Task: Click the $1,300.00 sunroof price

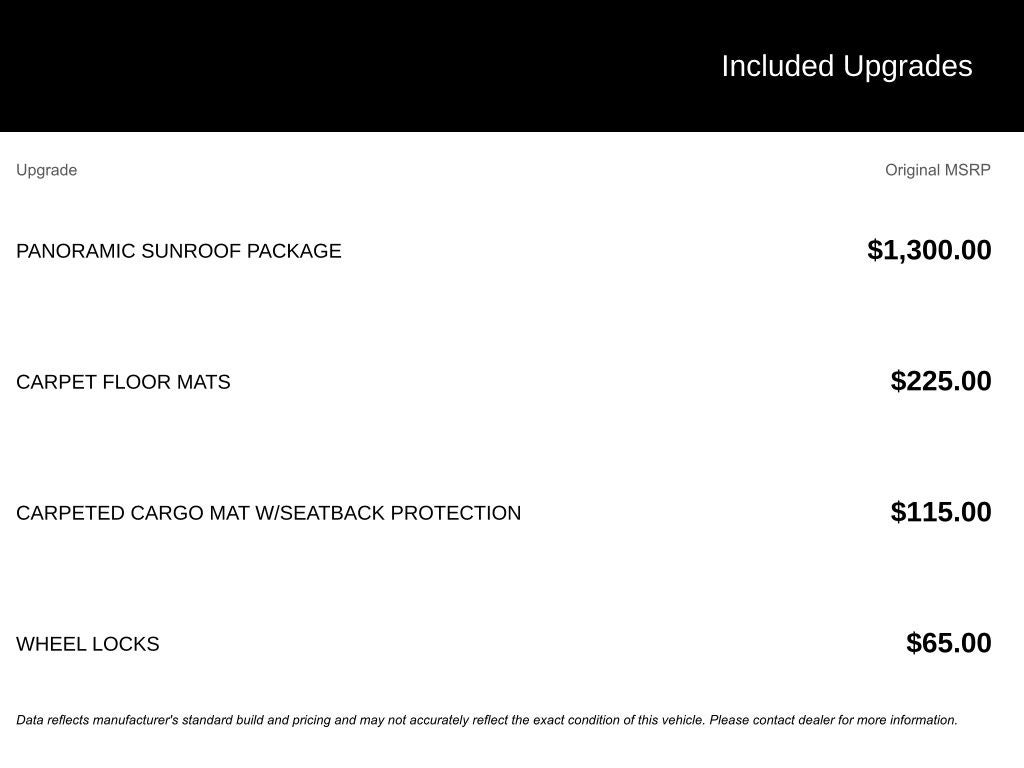Action: click(x=929, y=250)
